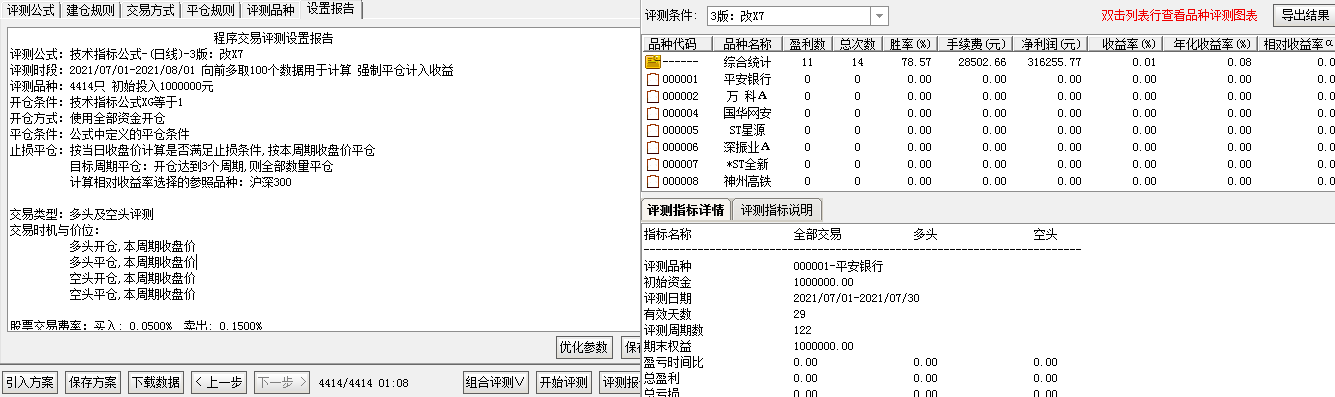Click the document icon beside 000008
The height and width of the screenshot is (397, 1335).
click(x=652, y=181)
